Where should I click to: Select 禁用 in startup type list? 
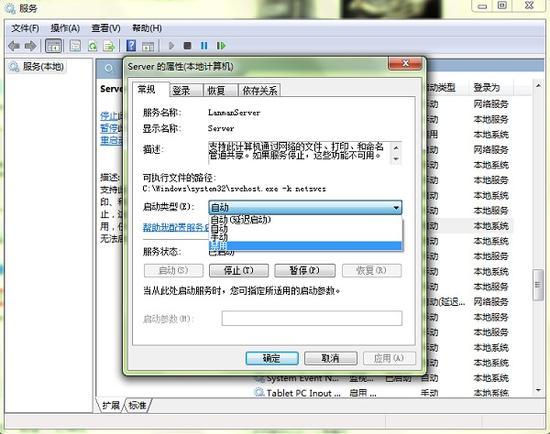click(305, 246)
